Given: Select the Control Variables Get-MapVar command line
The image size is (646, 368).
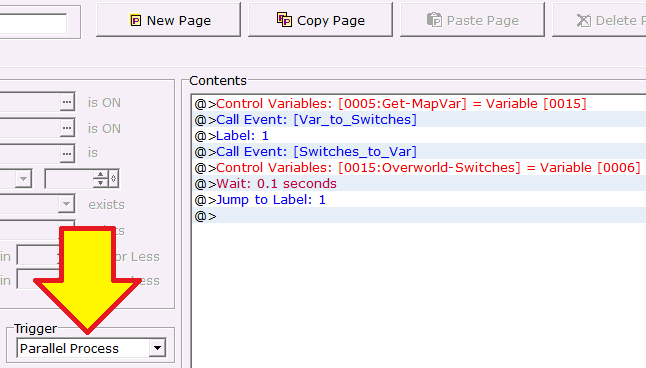Looking at the screenshot, I should pyautogui.click(x=419, y=103).
